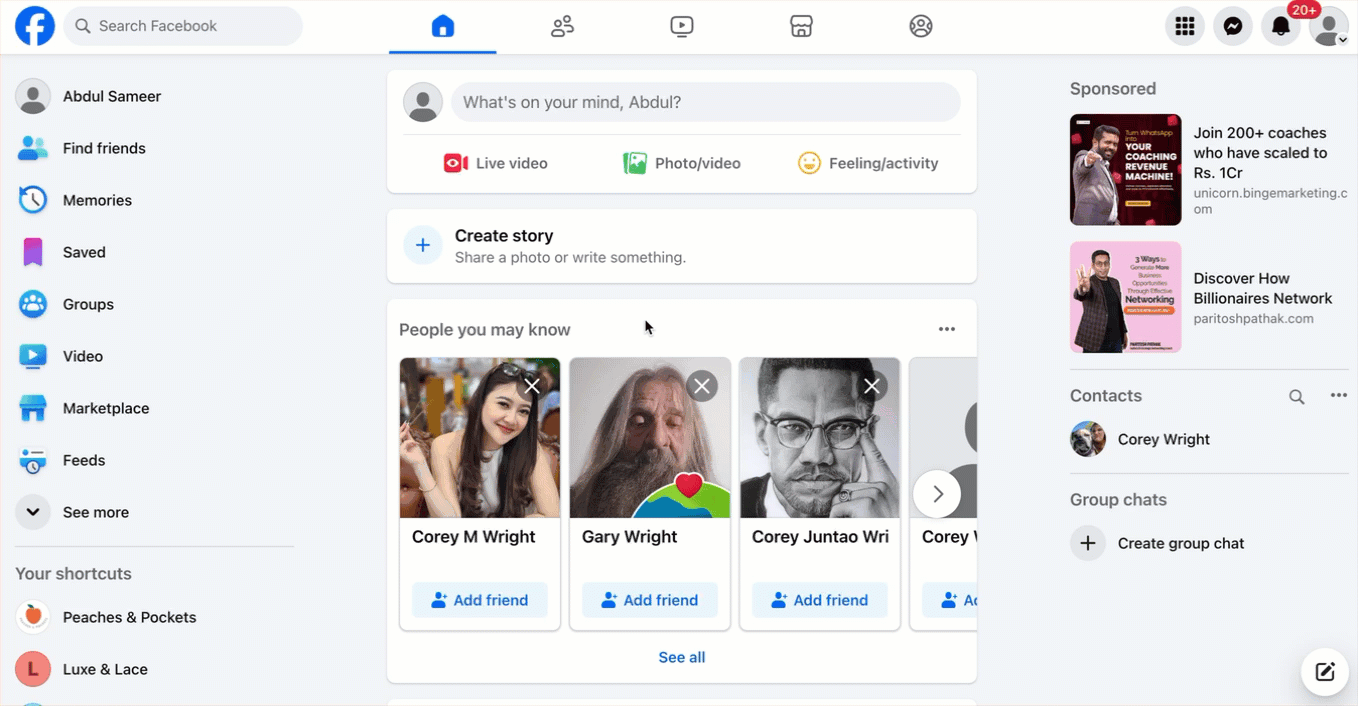Open the apps grid menu
Image resolution: width=1358 pixels, height=706 pixels.
(1185, 27)
